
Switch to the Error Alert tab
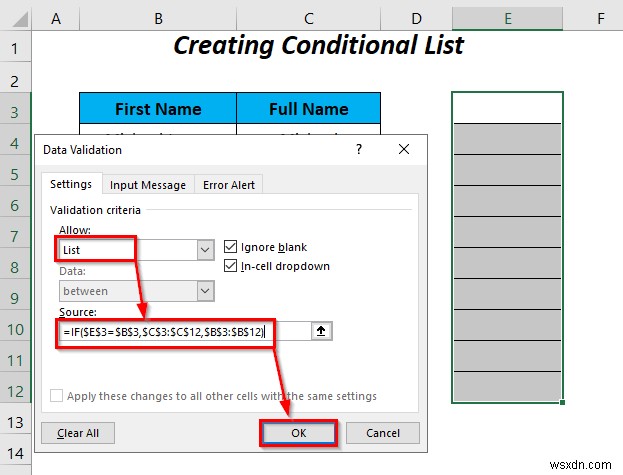point(229,185)
